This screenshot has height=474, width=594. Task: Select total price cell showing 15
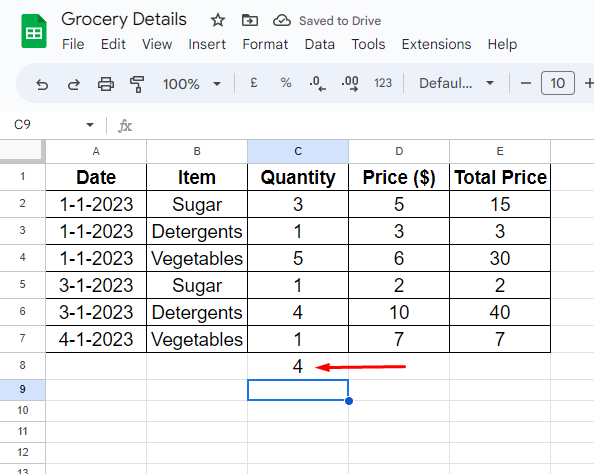(500, 204)
